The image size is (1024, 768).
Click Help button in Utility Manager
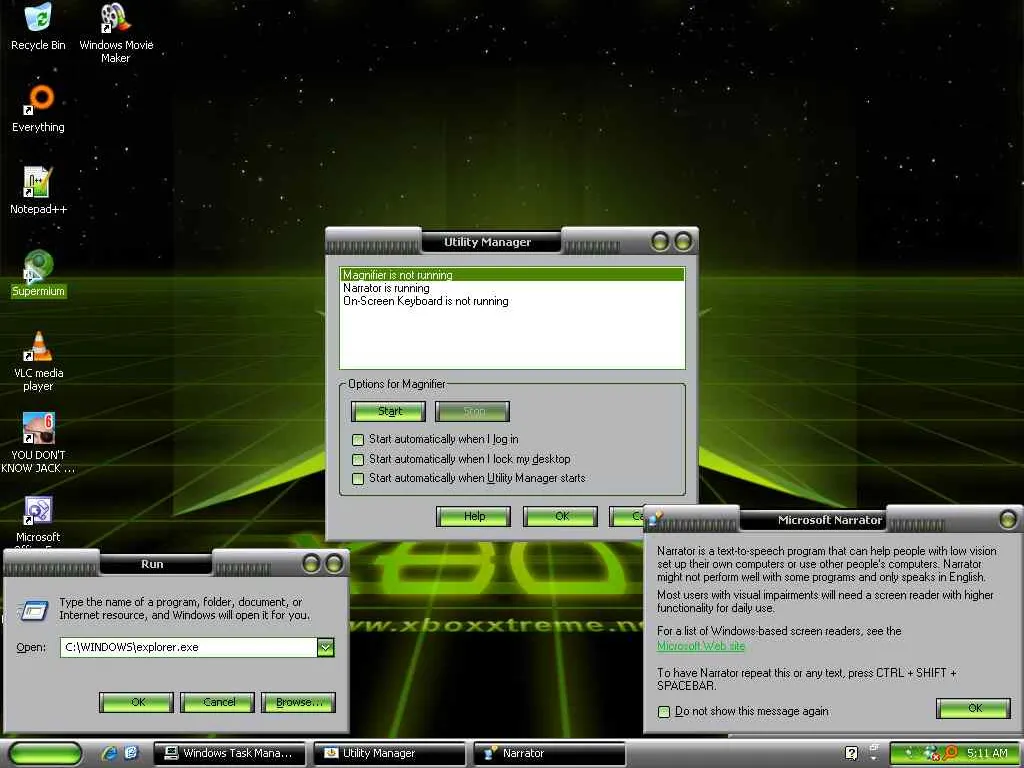[x=473, y=517]
